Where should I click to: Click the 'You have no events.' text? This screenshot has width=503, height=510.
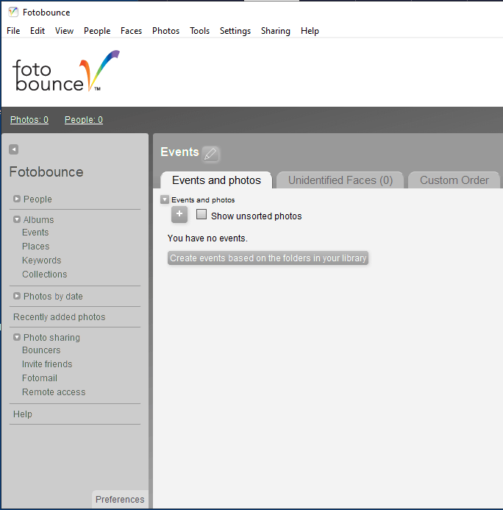(207, 238)
